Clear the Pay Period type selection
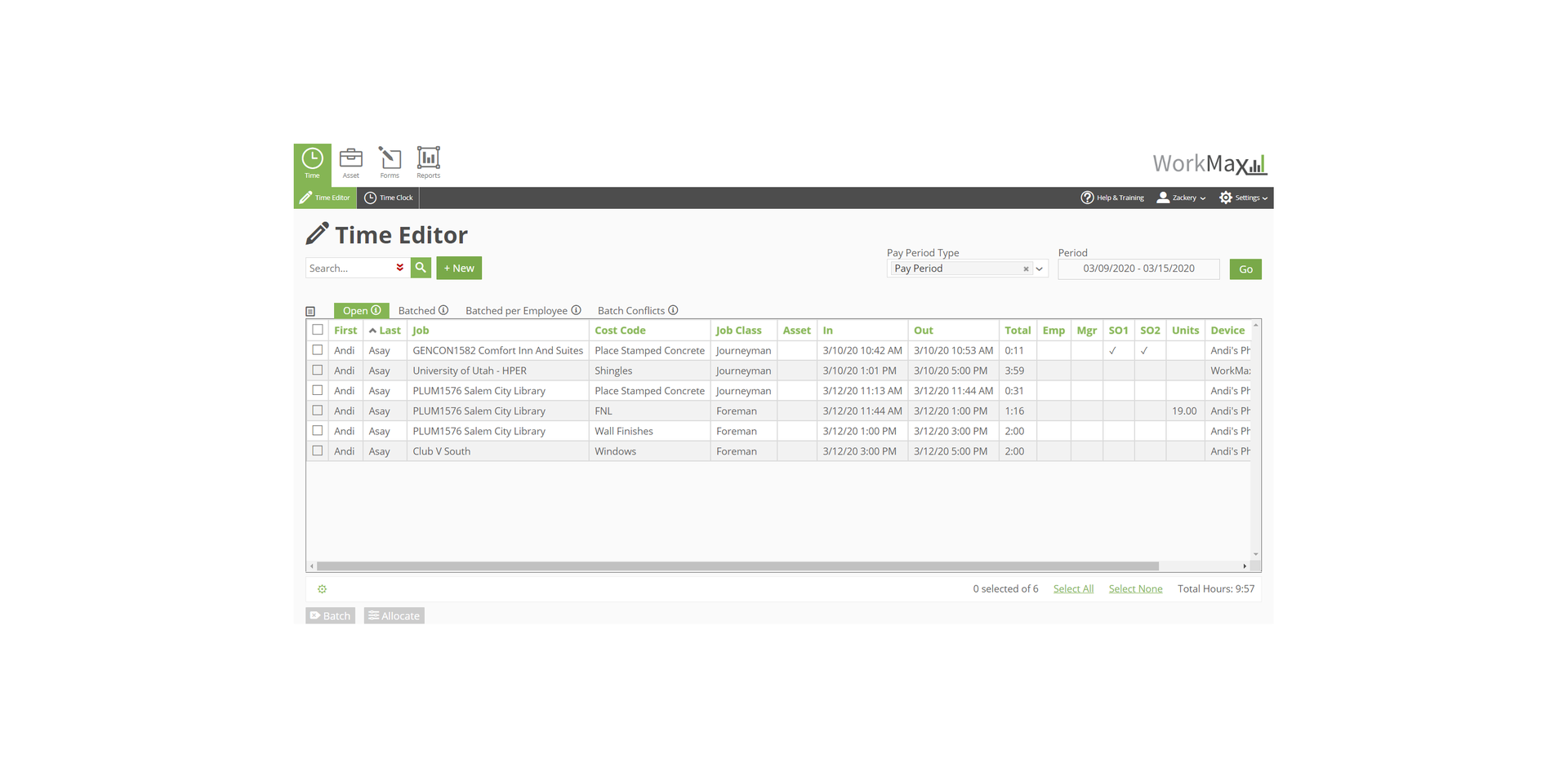Viewport: 1568px width, 768px height. (x=1026, y=269)
